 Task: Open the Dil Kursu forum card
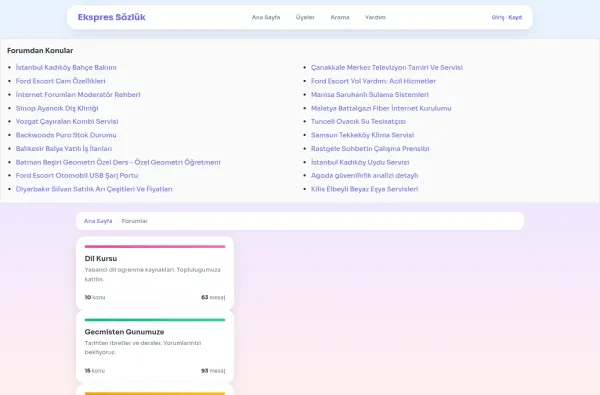click(155, 273)
